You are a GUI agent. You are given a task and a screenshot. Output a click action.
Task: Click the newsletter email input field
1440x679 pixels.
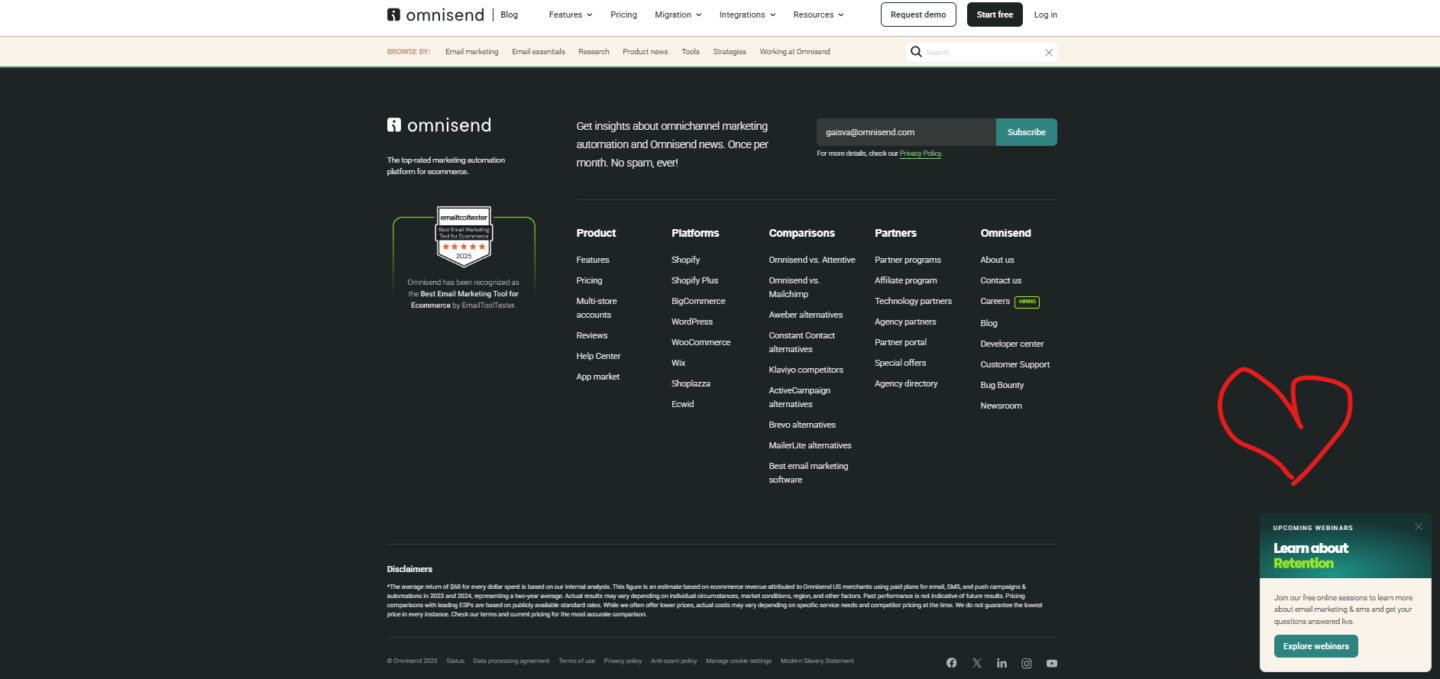(905, 132)
